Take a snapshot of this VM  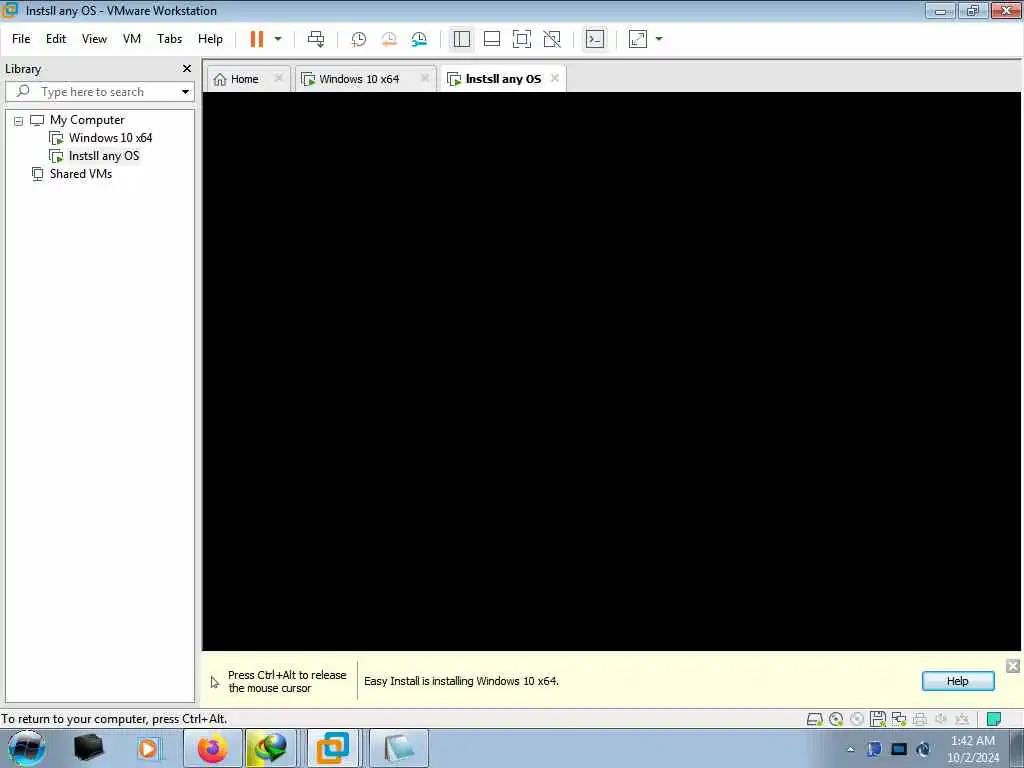click(359, 39)
